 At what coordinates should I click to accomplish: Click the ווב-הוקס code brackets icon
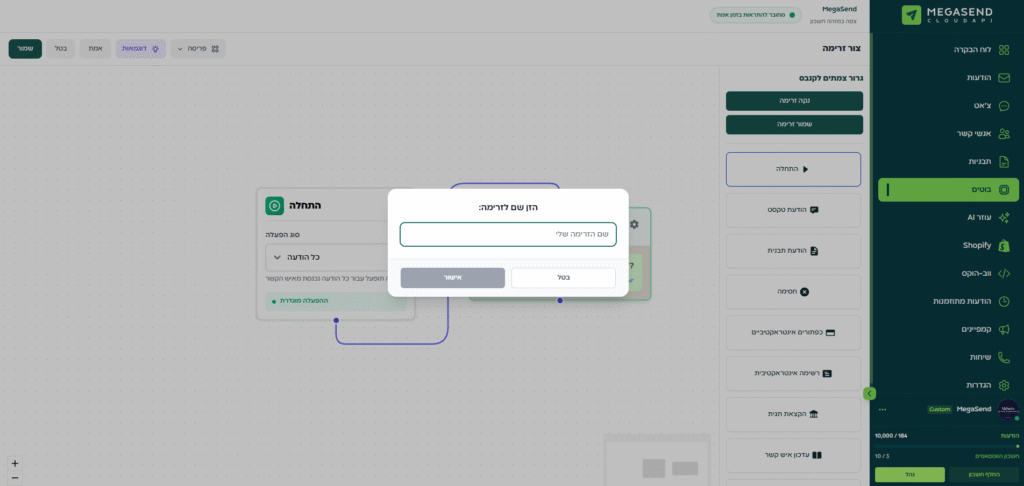pyautogui.click(x=1004, y=273)
